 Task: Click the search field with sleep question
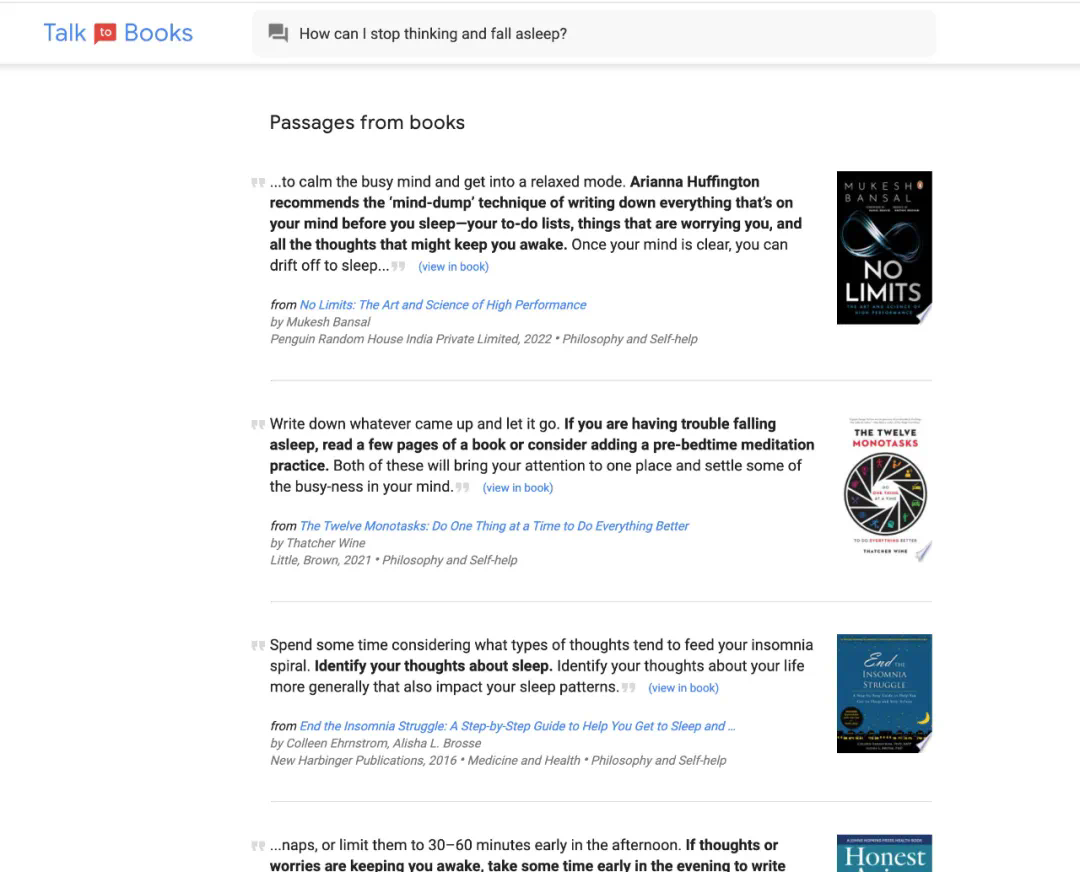pos(600,34)
